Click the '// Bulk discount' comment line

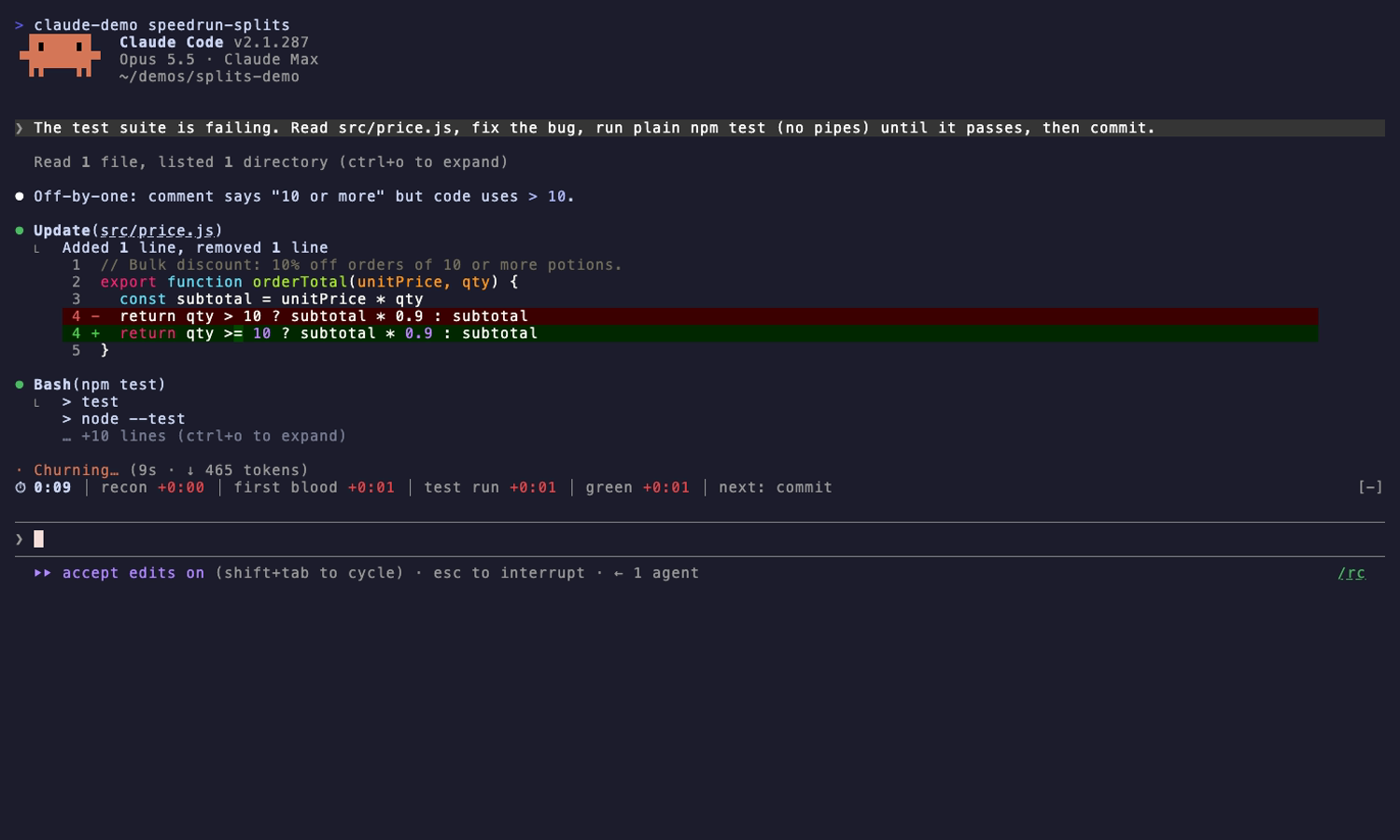[x=361, y=265]
